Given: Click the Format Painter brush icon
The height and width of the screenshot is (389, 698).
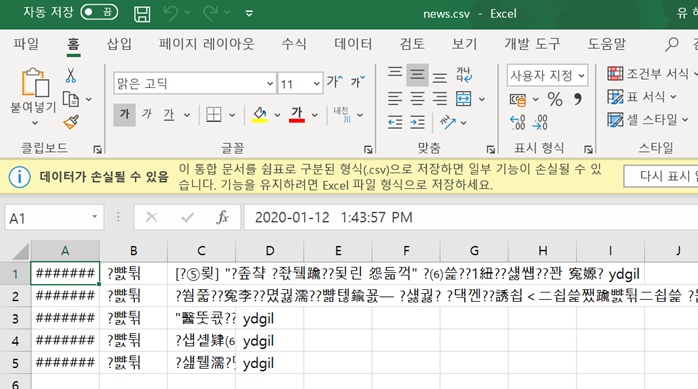Looking at the screenshot, I should click(x=71, y=122).
